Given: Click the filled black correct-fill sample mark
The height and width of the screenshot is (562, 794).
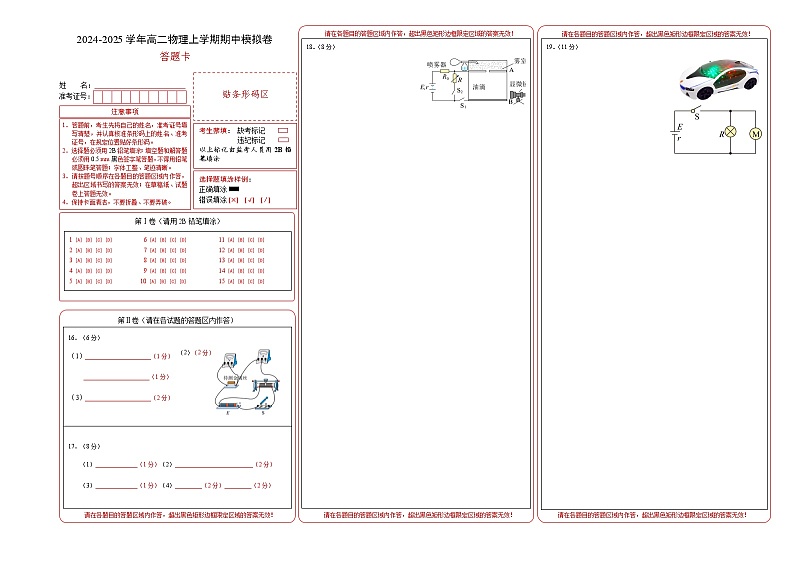Looking at the screenshot, I should (234, 188).
